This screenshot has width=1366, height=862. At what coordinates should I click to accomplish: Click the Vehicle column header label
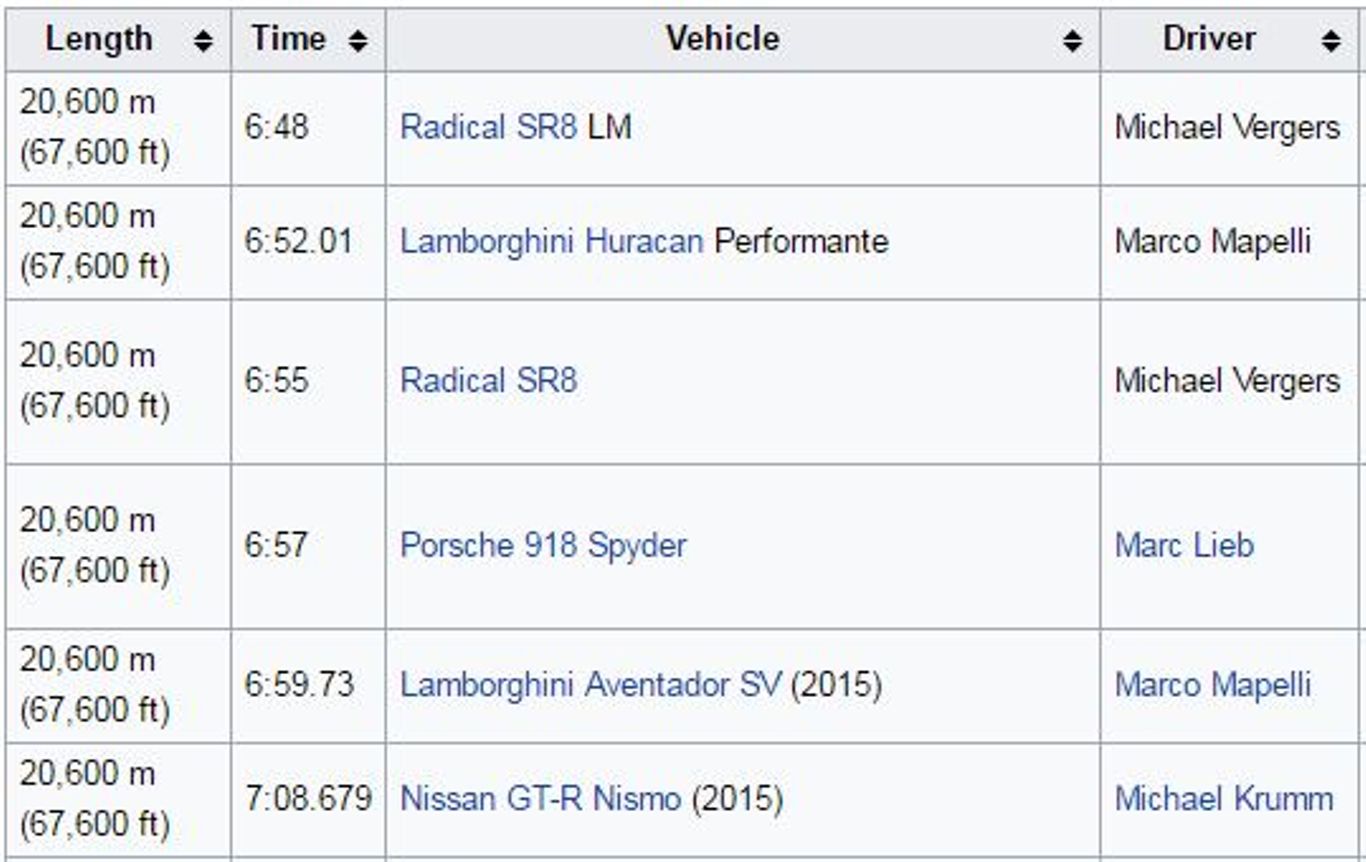[722, 39]
